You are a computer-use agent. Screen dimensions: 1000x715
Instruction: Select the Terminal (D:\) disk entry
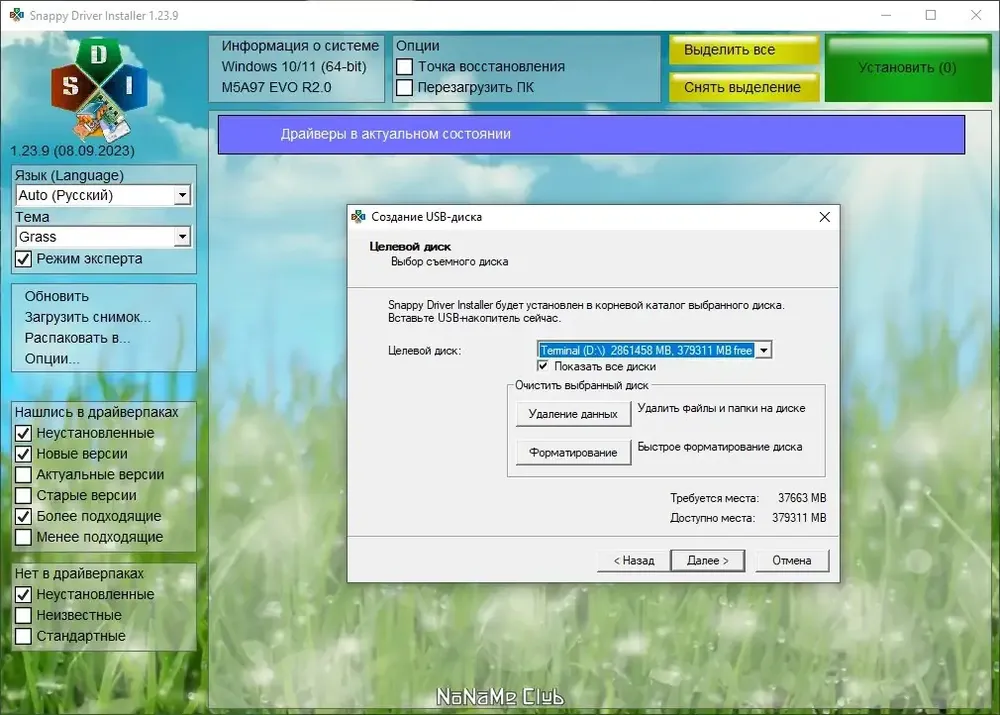(647, 350)
